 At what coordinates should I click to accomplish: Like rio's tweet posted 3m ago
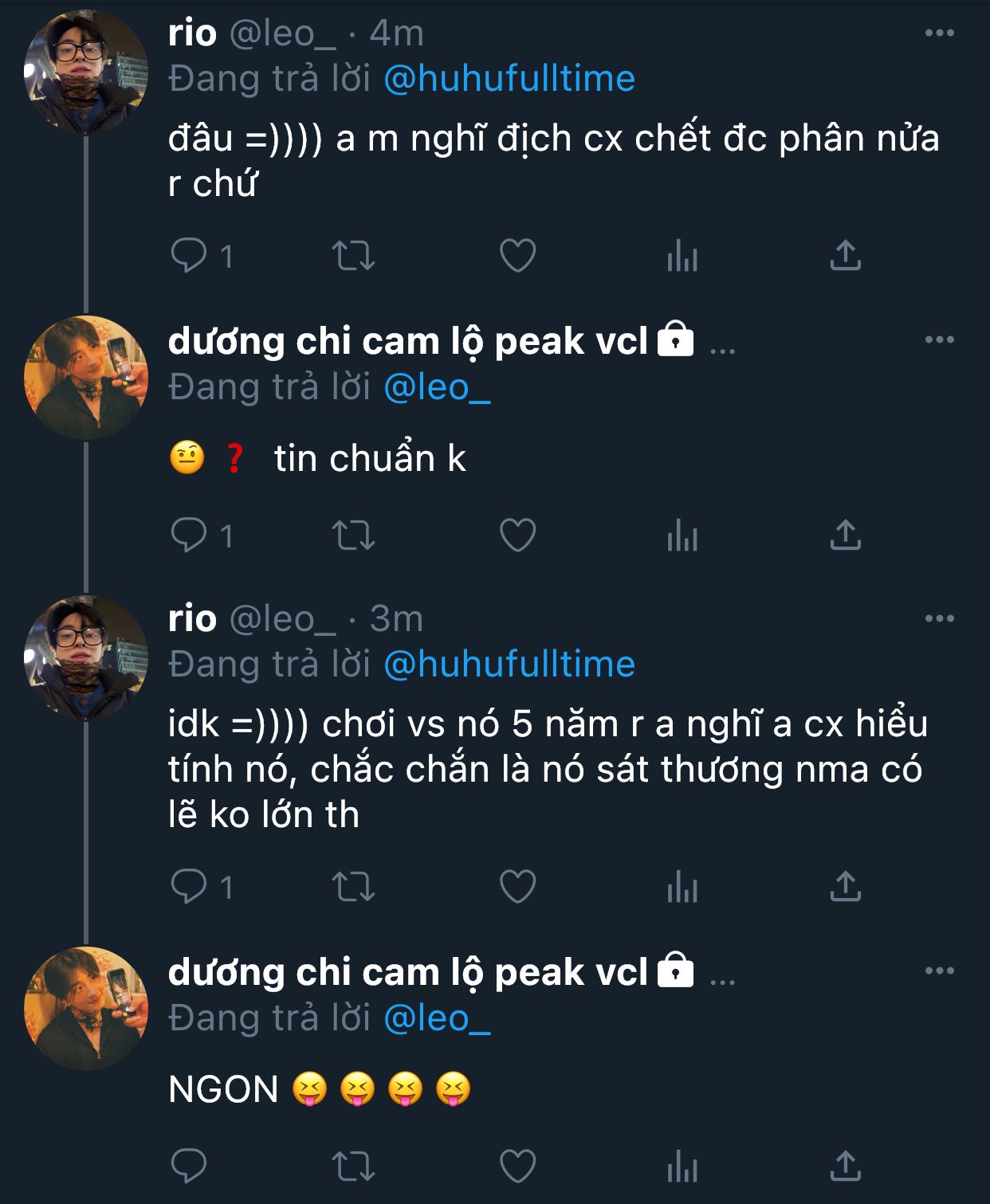[x=517, y=886]
